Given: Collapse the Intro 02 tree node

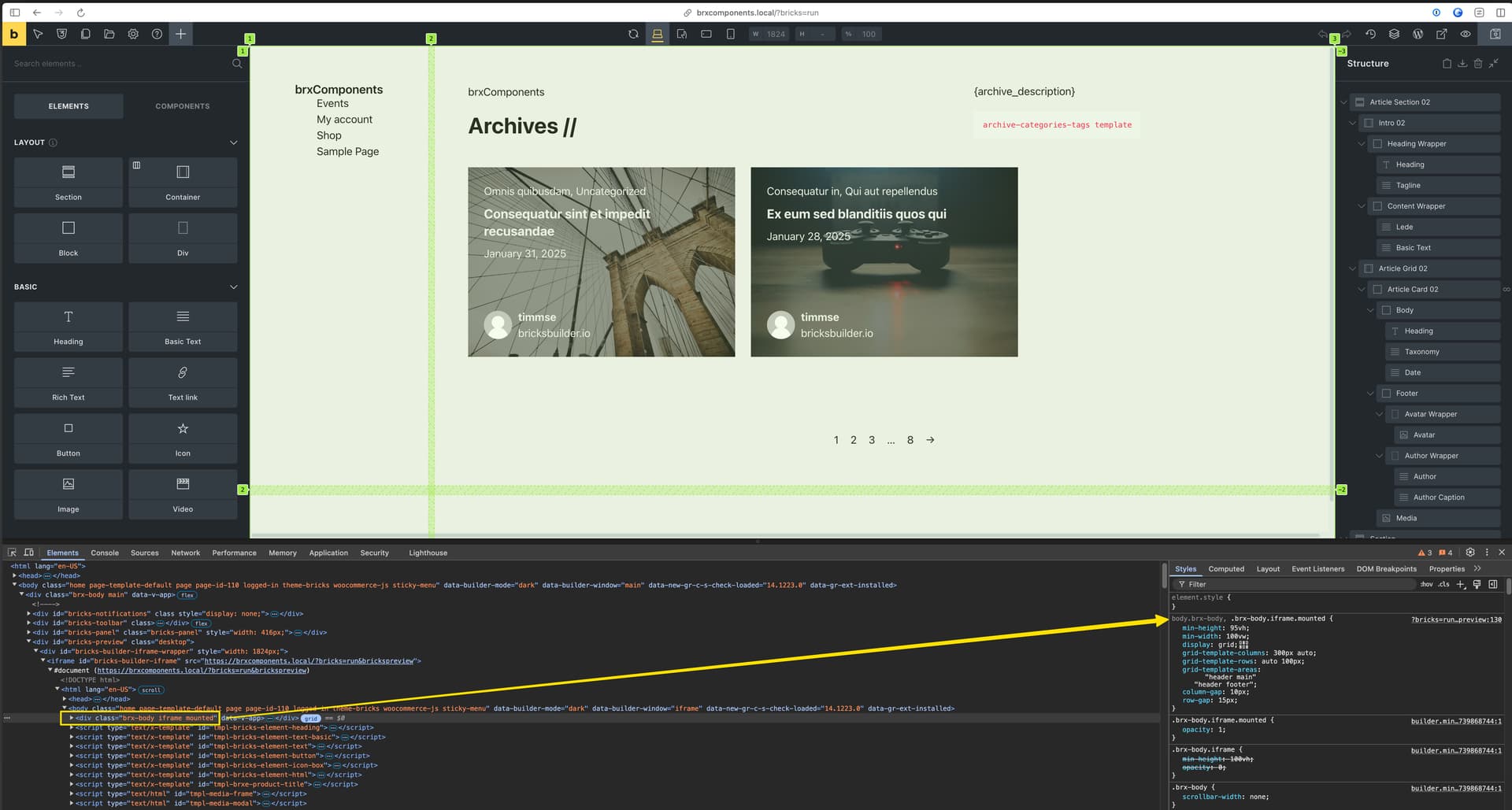Looking at the screenshot, I should coord(1352,123).
